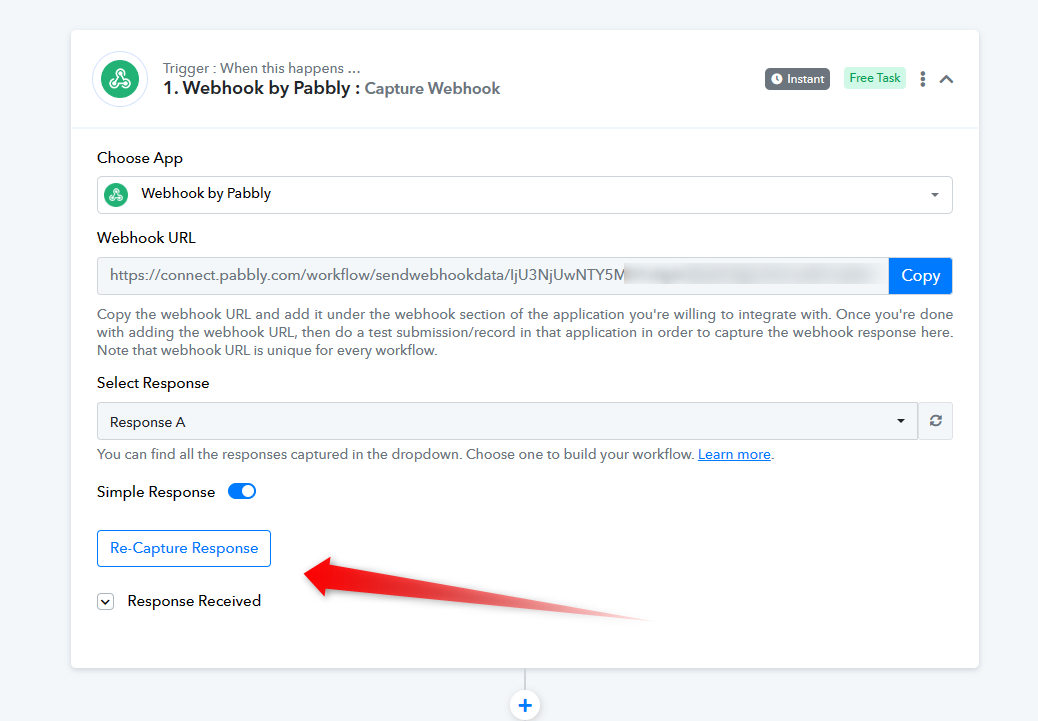Open the Select Response dropdown showing Response A
1038x721 pixels.
point(507,421)
